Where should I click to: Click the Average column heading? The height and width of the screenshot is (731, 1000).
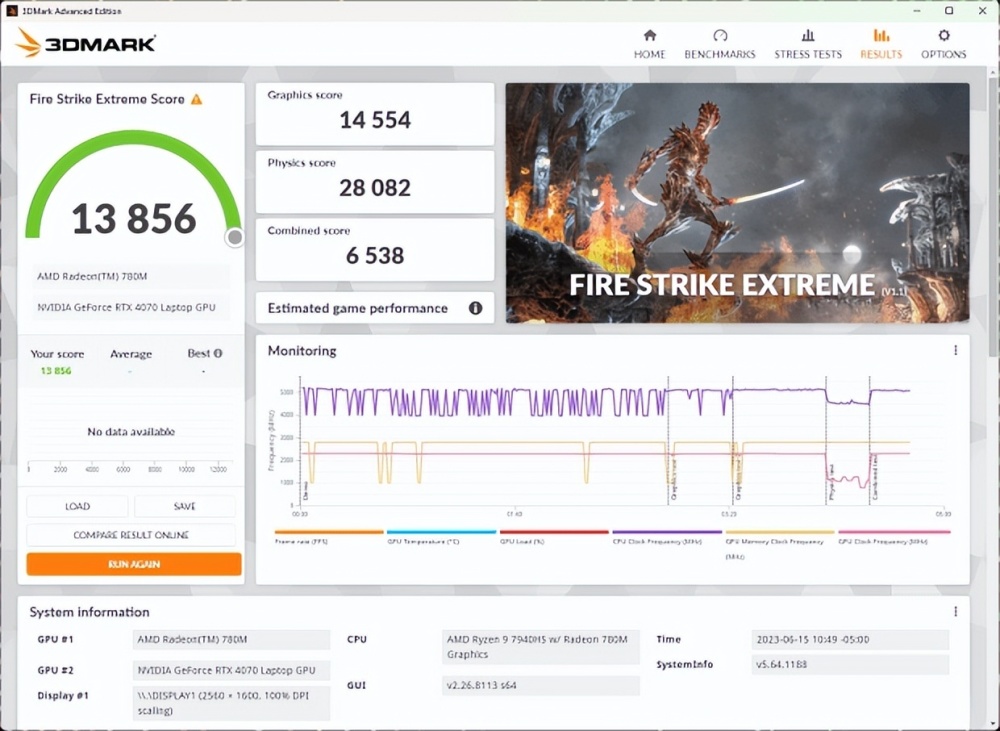[131, 354]
